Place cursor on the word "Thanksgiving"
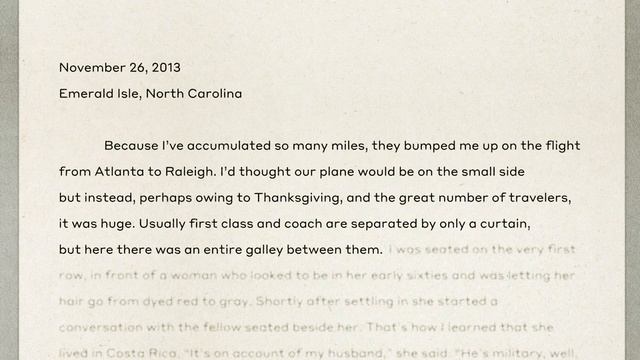 click(x=297, y=198)
